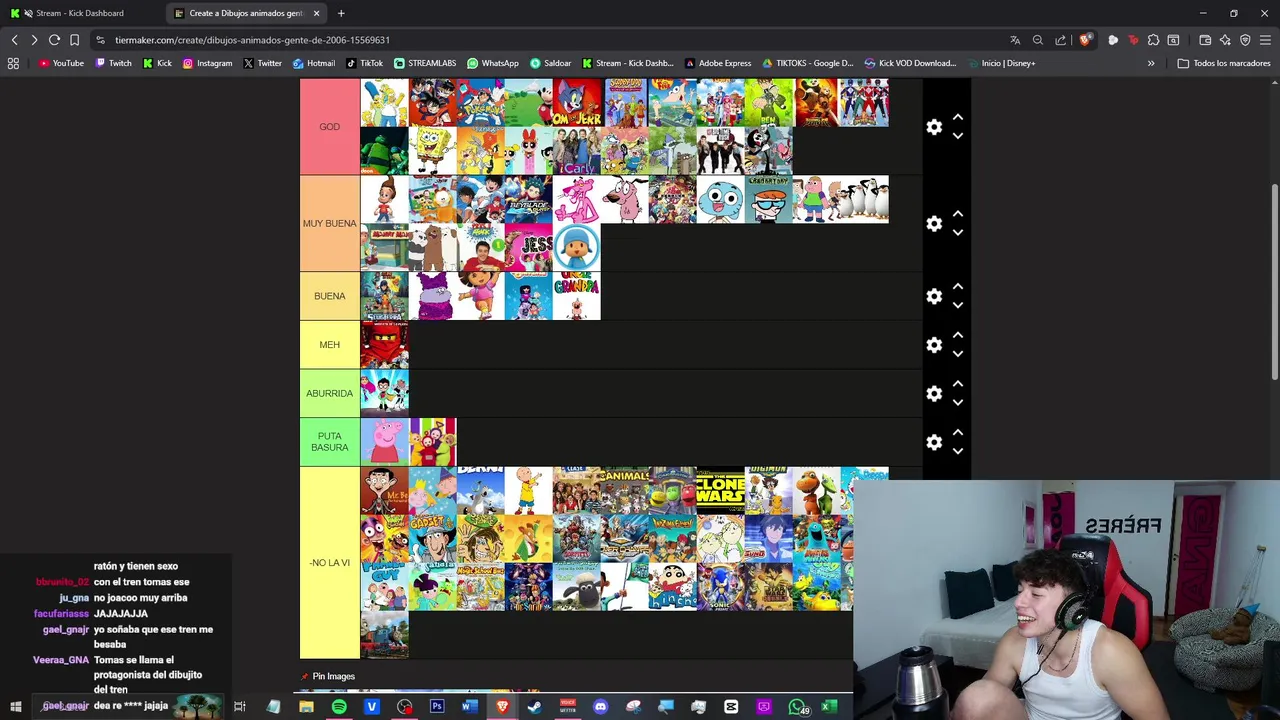
Task: Expand hidden bookmarks overflow chevron
Action: coord(1151,63)
